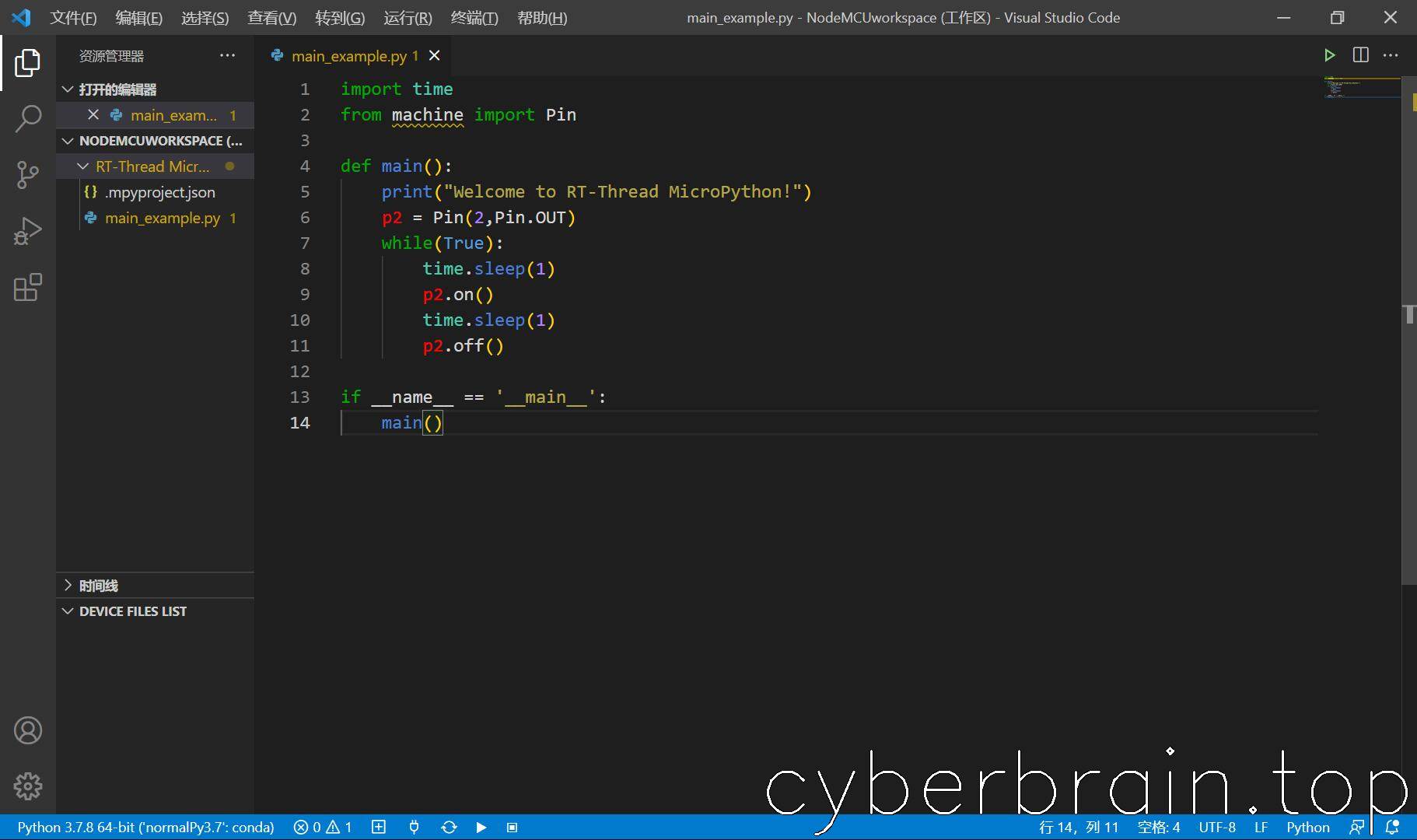1417x840 pixels.
Task: Open the 运行(R) menu
Action: 408,18
